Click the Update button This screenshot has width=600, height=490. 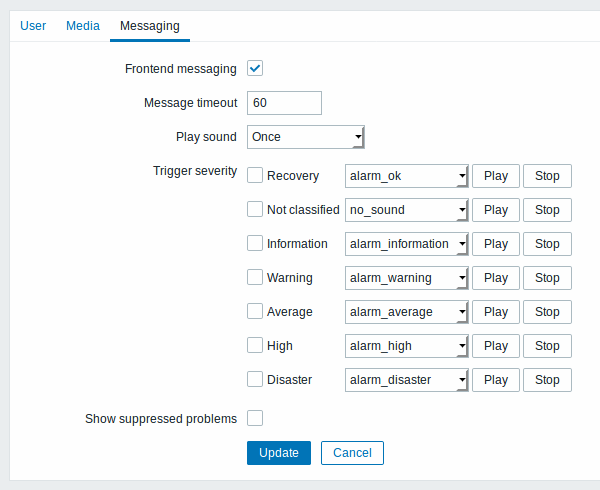279,453
